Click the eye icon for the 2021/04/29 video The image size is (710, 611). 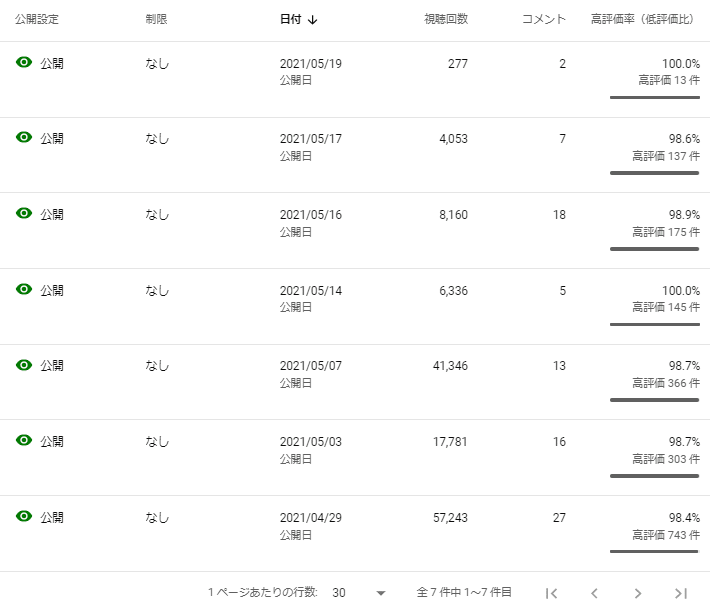click(x=24, y=516)
